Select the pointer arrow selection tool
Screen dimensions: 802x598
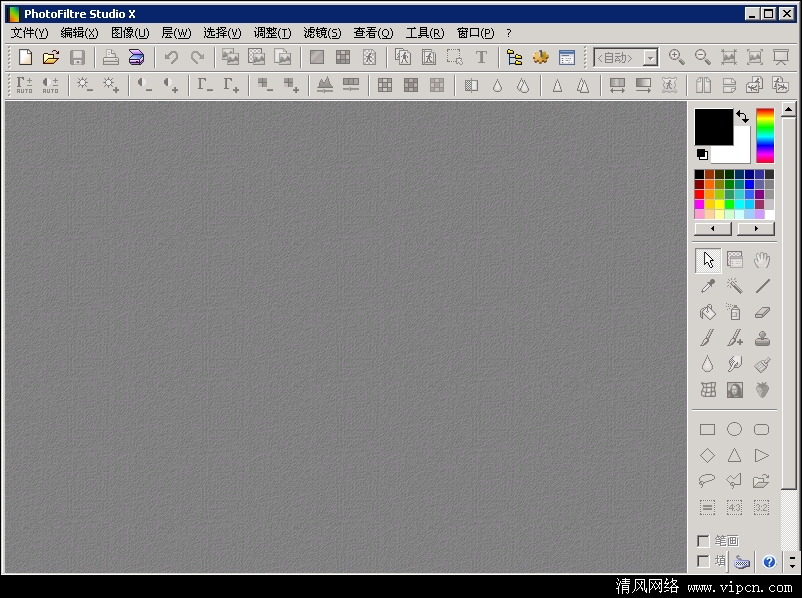coord(708,260)
